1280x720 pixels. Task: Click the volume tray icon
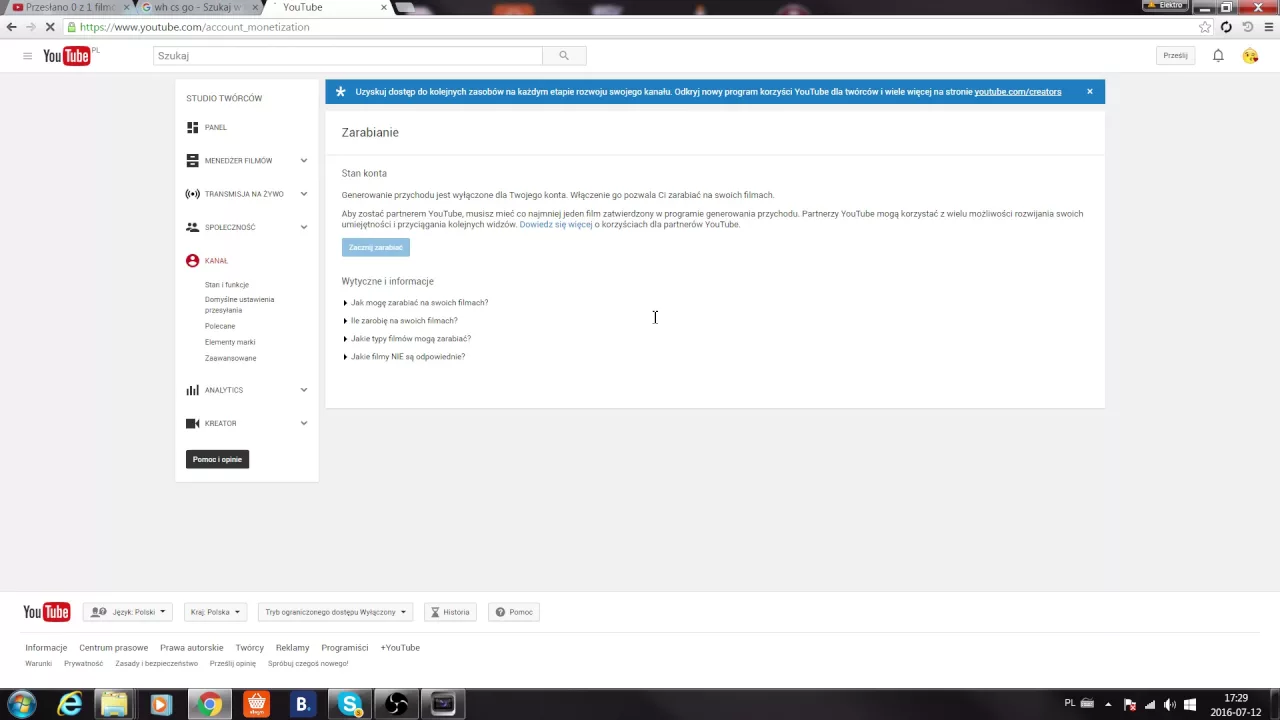tap(1170, 704)
